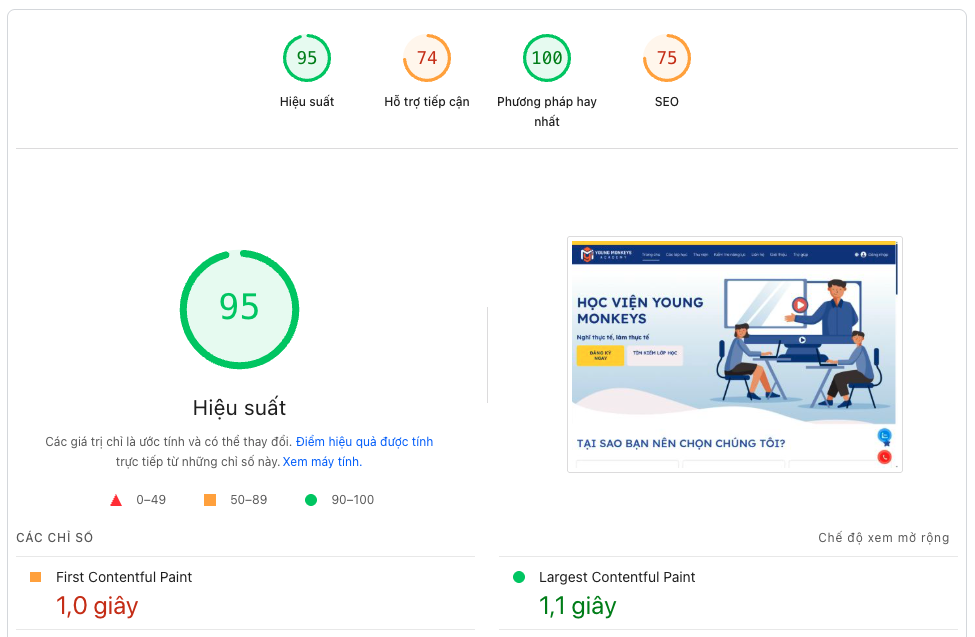The width and height of the screenshot is (975, 637).
Task: Click the red phone icon in preview
Action: (x=883, y=457)
